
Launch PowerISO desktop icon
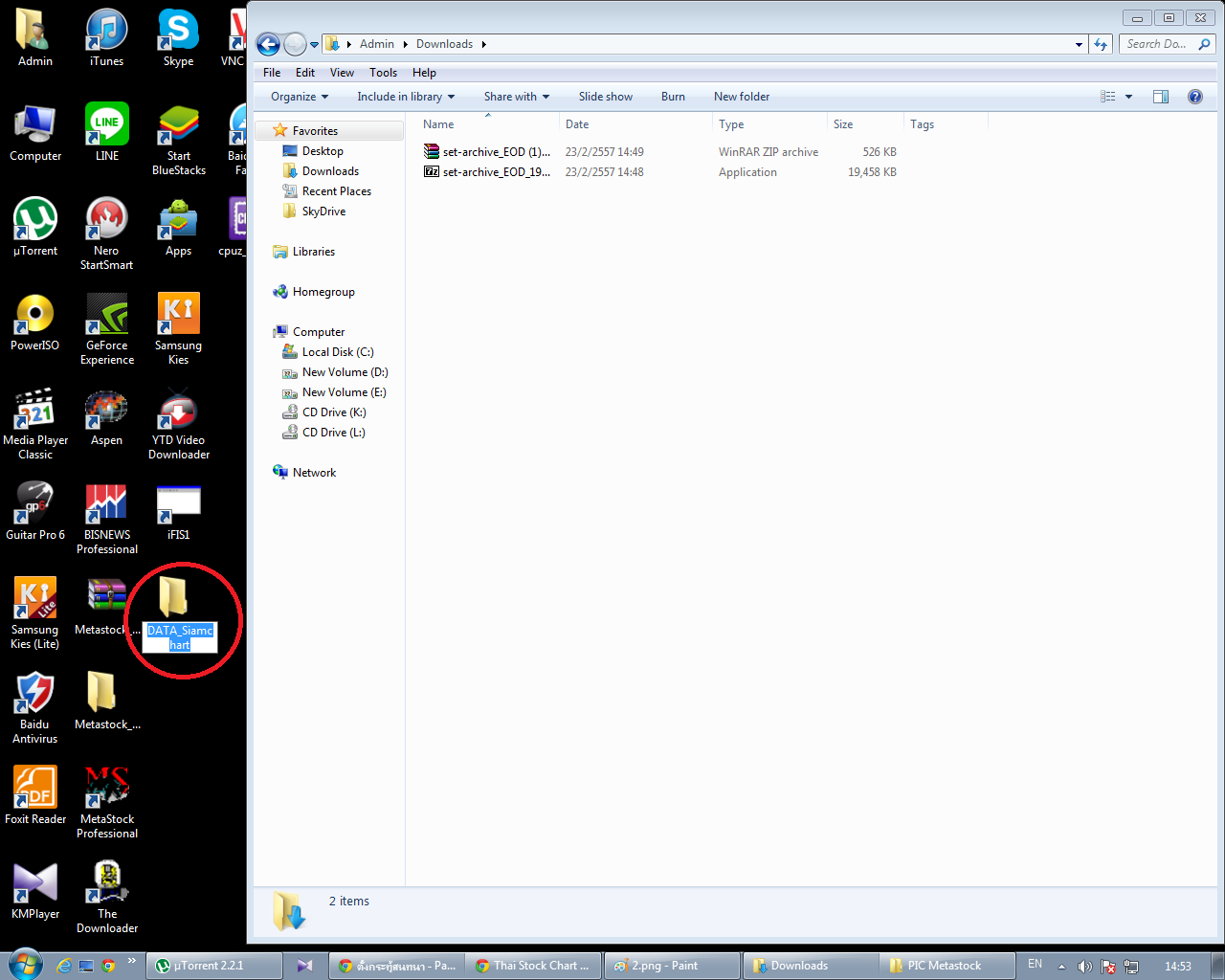(x=35, y=322)
